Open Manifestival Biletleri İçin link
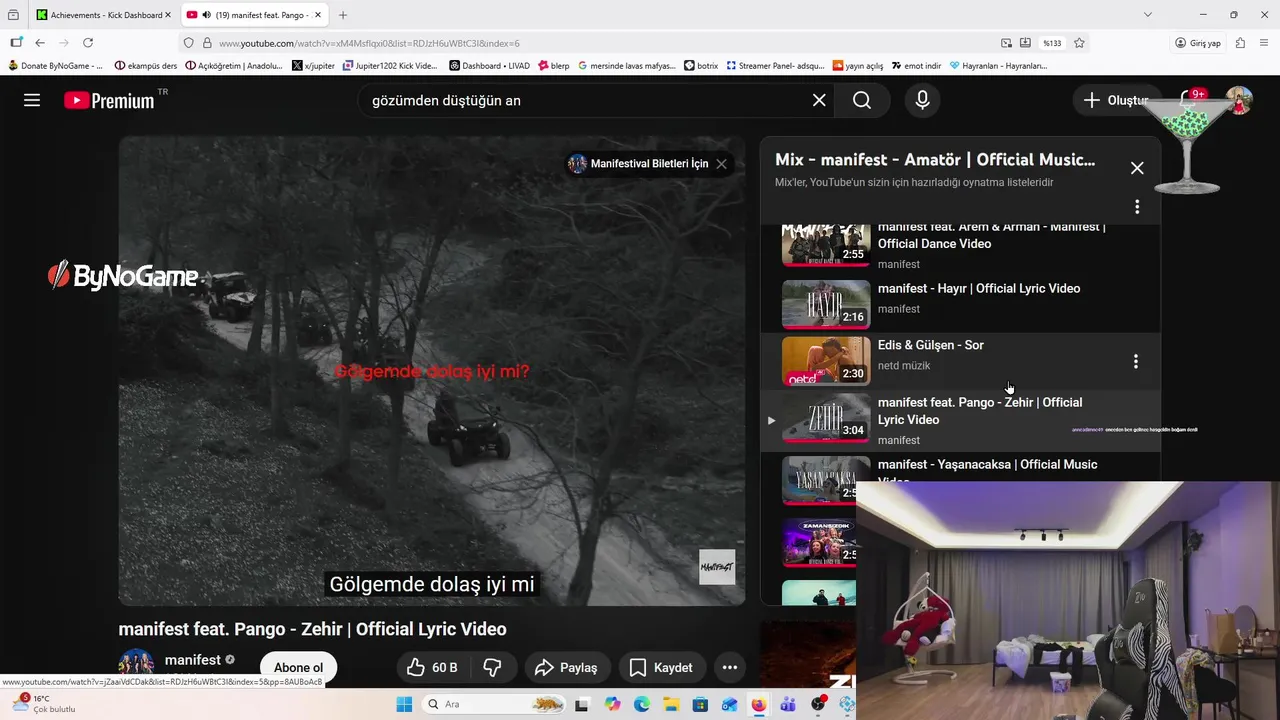Screen dimensions: 1280x720 [x=649, y=164]
